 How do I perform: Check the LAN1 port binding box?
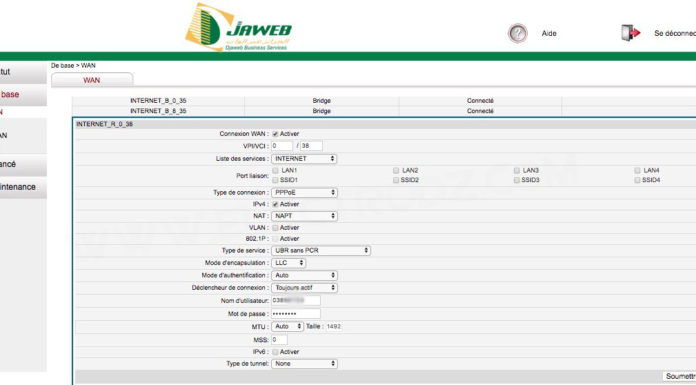point(275,171)
